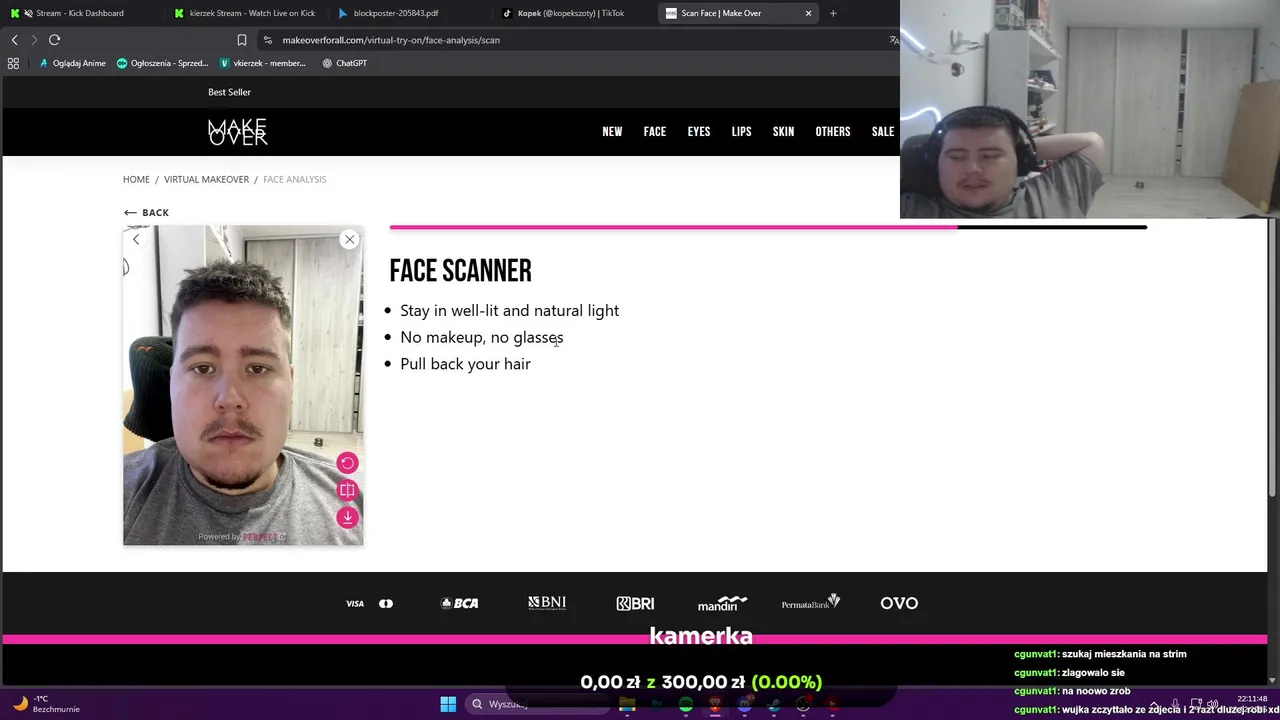1280x720 pixels.
Task: Open LIPS menu item
Action: (741, 132)
